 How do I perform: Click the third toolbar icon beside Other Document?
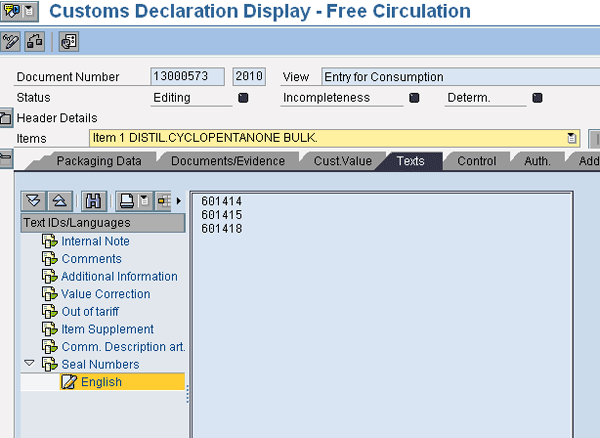pos(68,42)
